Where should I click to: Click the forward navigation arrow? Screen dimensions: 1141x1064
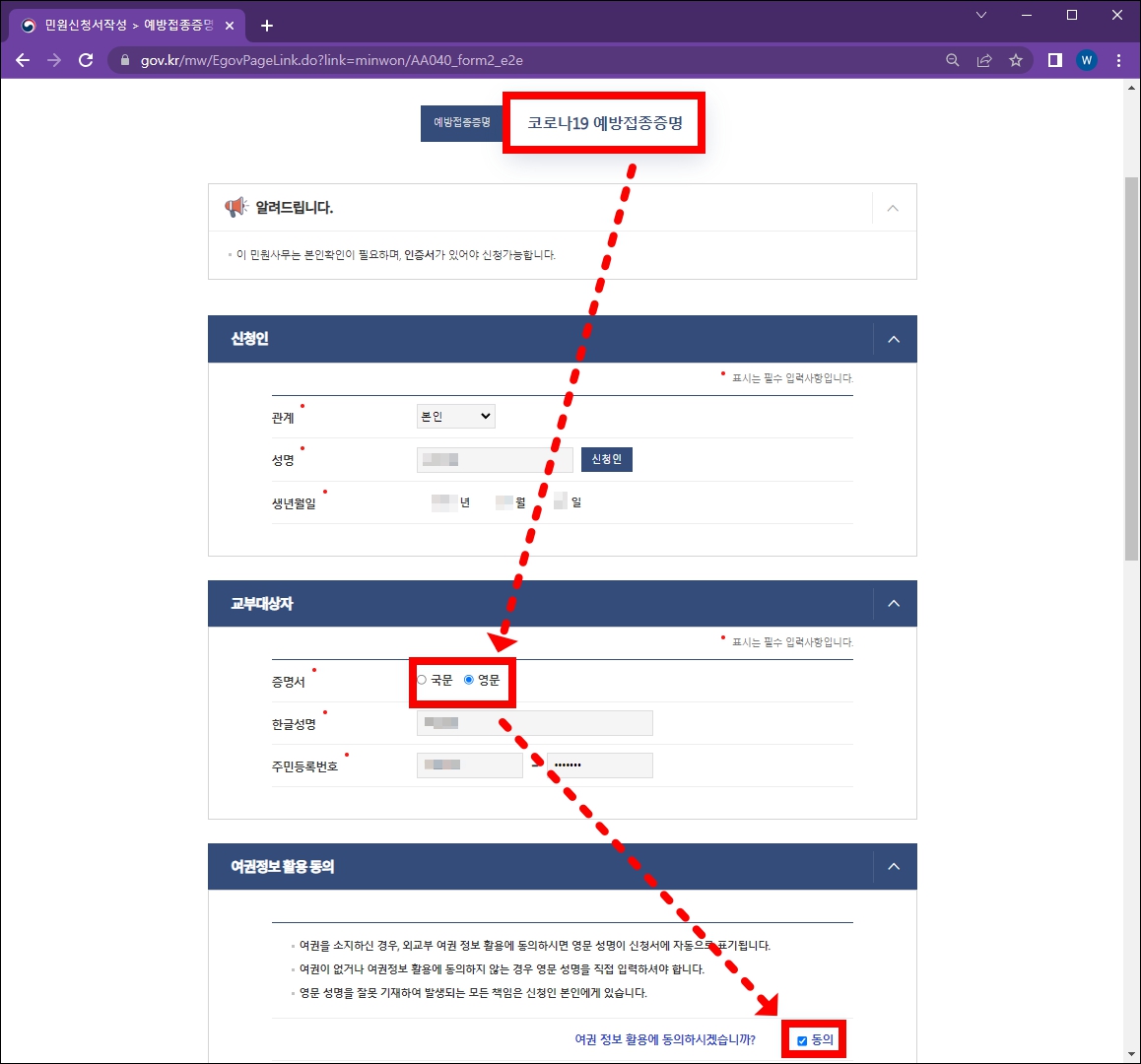[53, 59]
